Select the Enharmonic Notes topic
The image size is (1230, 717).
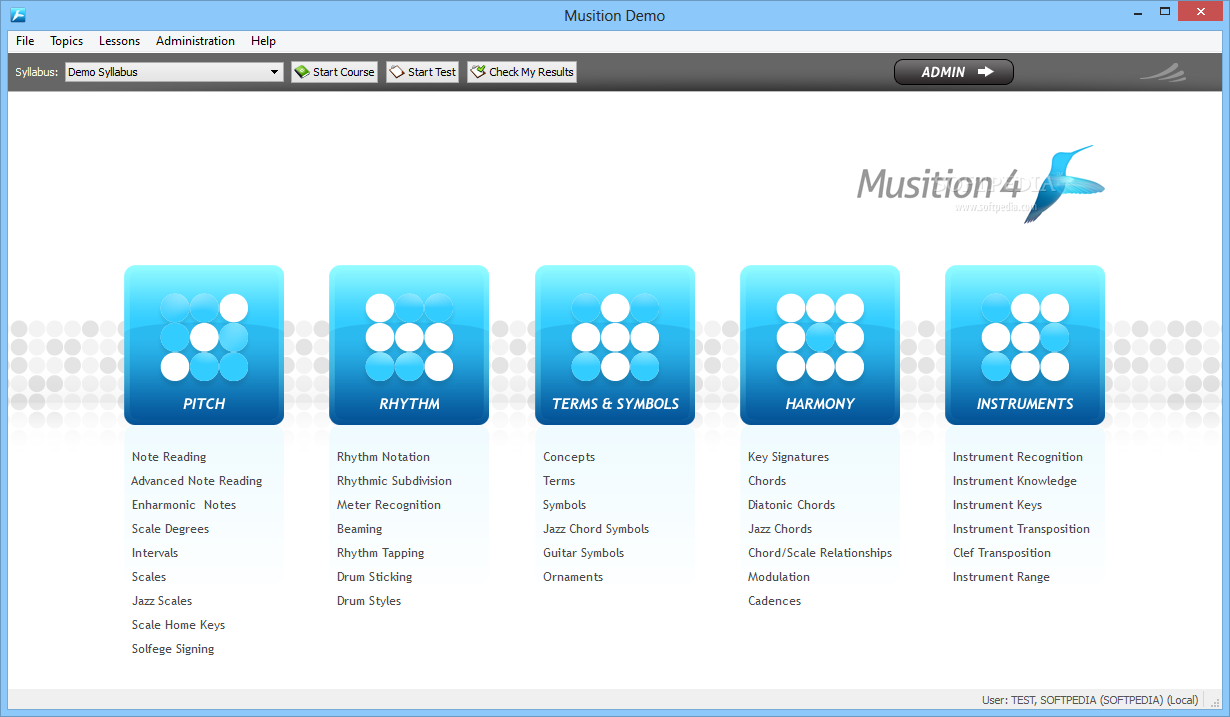184,505
